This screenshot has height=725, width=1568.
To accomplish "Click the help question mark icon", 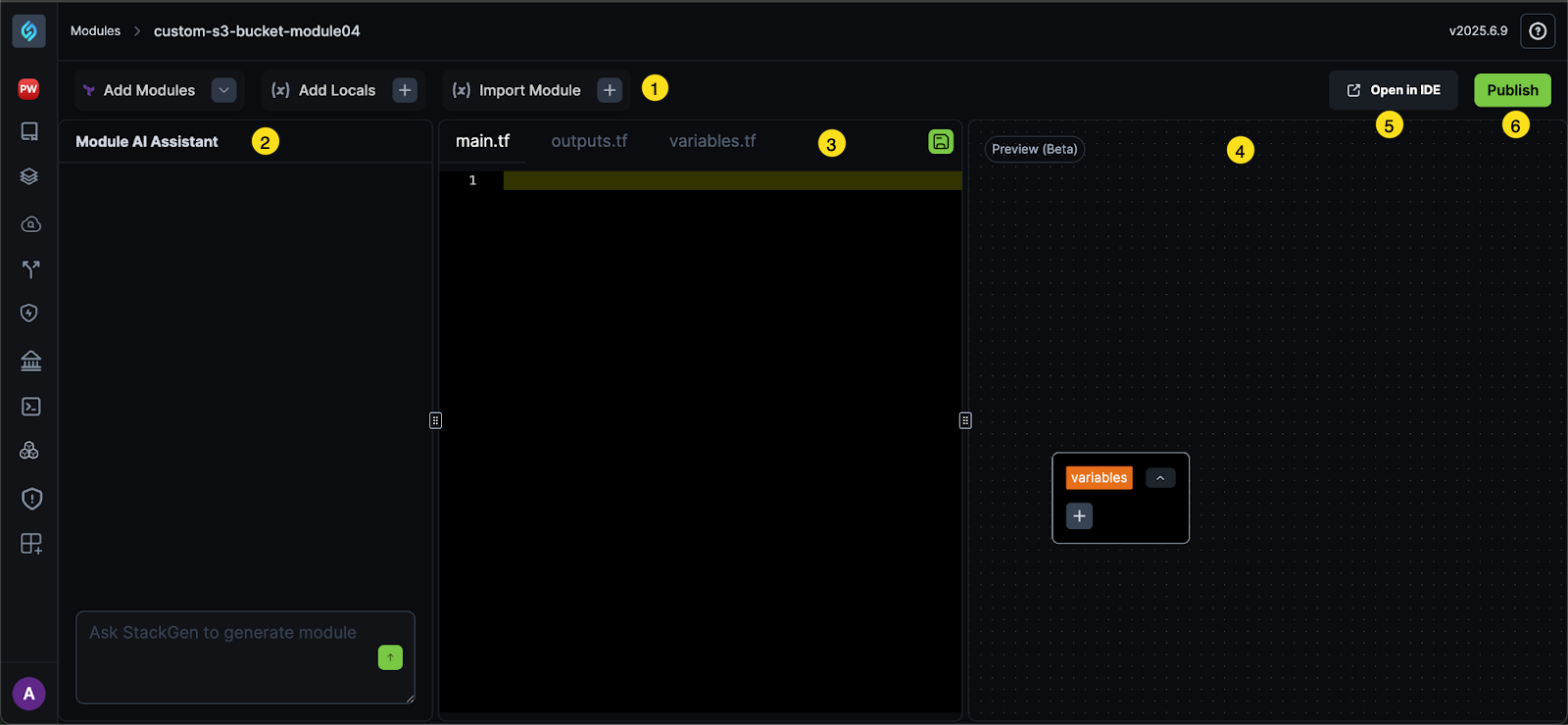I will click(1538, 31).
